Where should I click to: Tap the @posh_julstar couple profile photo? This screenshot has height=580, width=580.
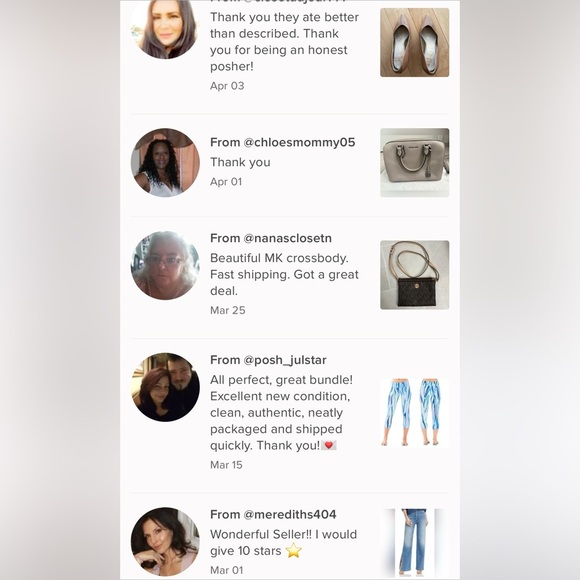[165, 387]
